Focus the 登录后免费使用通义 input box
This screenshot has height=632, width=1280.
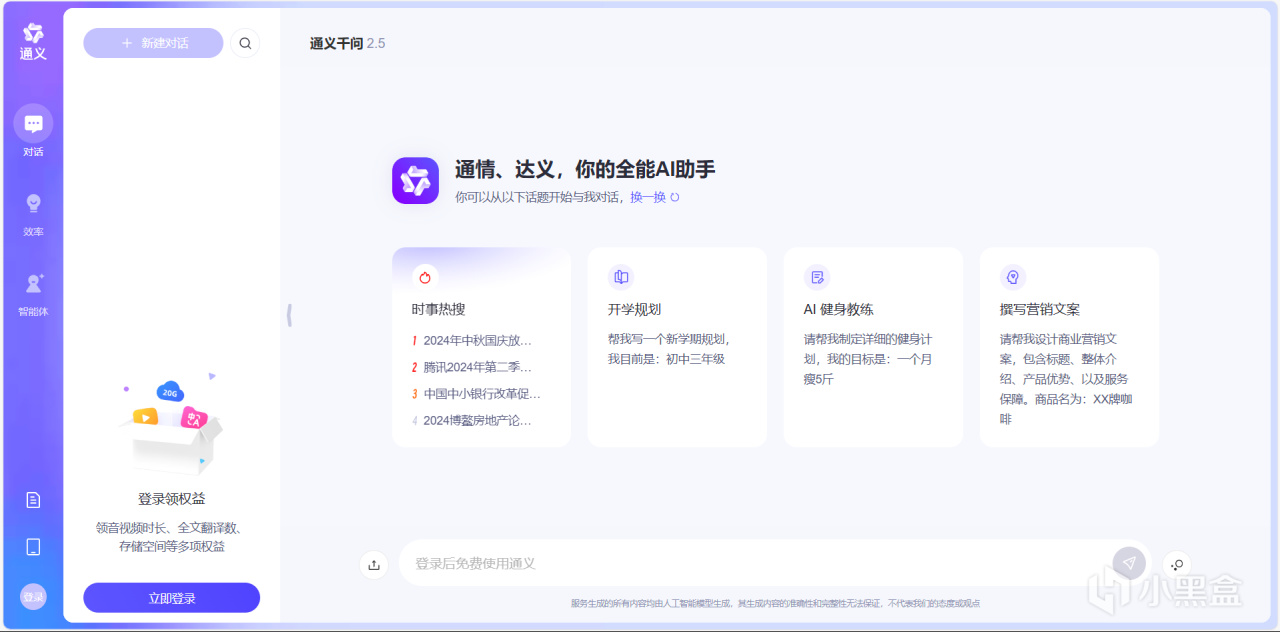(755, 563)
